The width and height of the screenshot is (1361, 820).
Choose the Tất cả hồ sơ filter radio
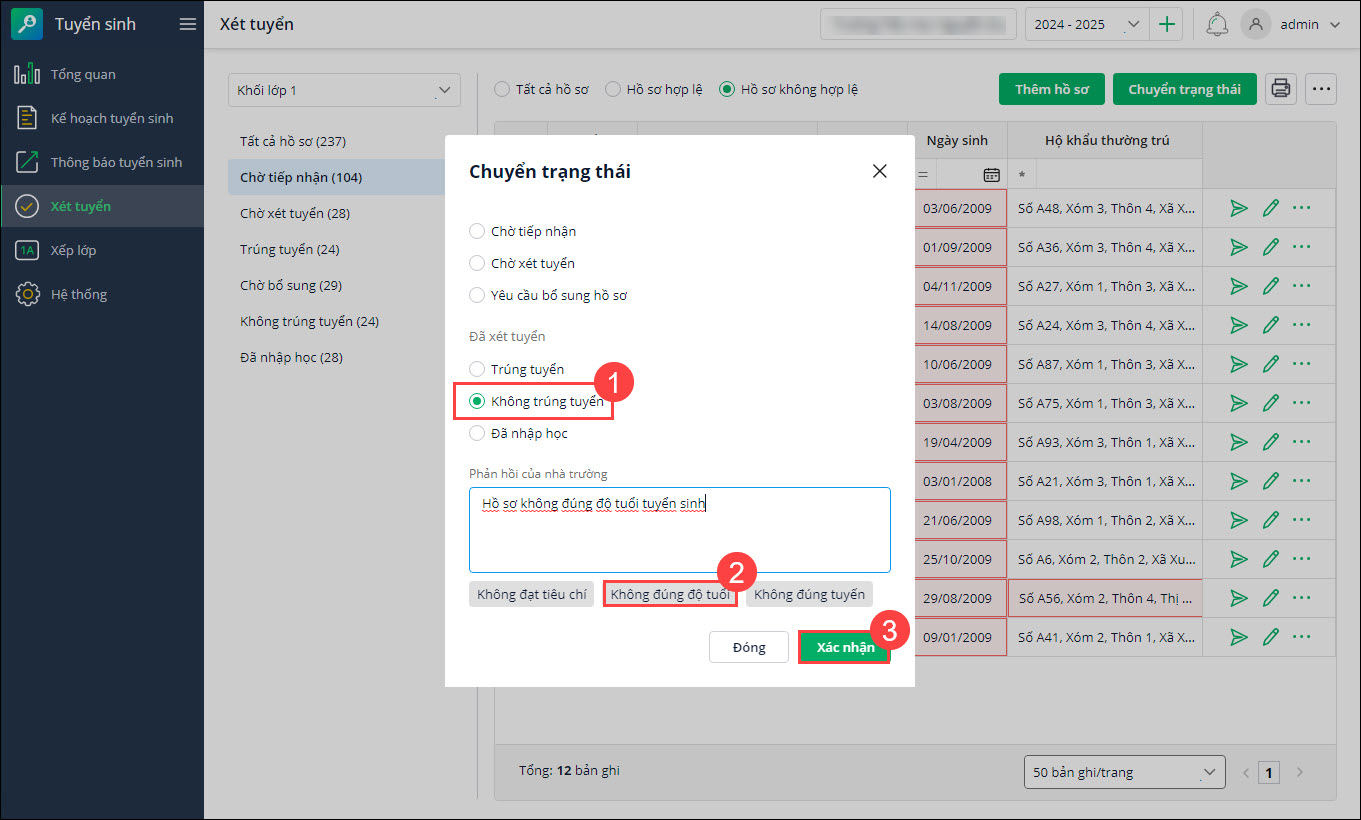[x=502, y=89]
